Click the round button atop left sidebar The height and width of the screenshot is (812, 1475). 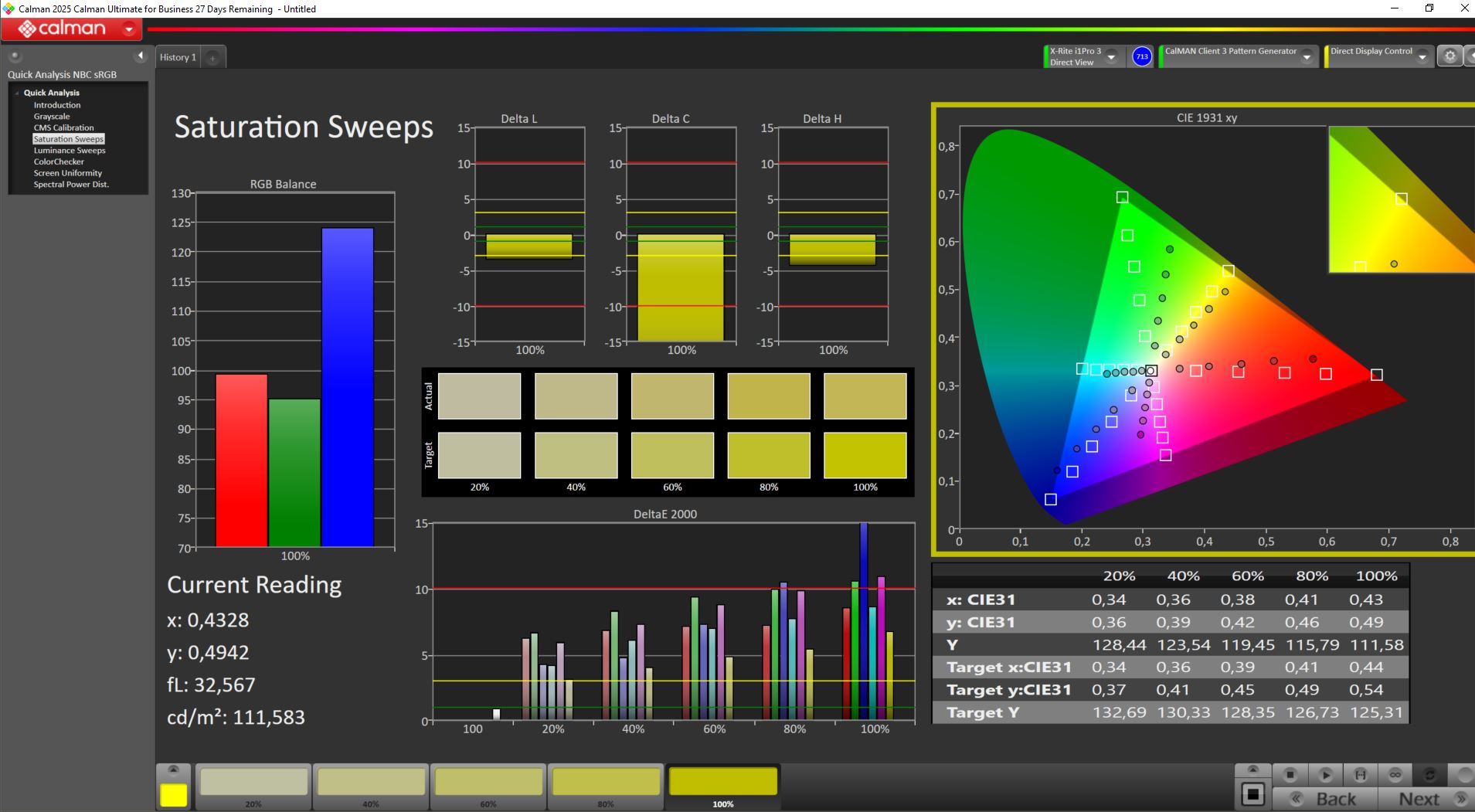pyautogui.click(x=15, y=56)
